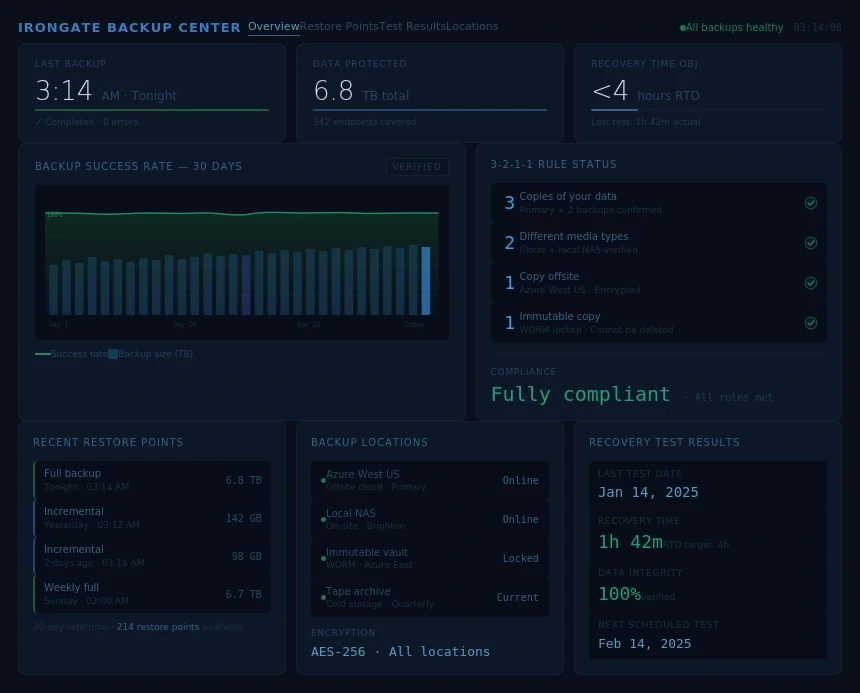The image size is (860, 693).
Task: Select the 'Copy offsite' verification checkmark
Action: pos(811,283)
